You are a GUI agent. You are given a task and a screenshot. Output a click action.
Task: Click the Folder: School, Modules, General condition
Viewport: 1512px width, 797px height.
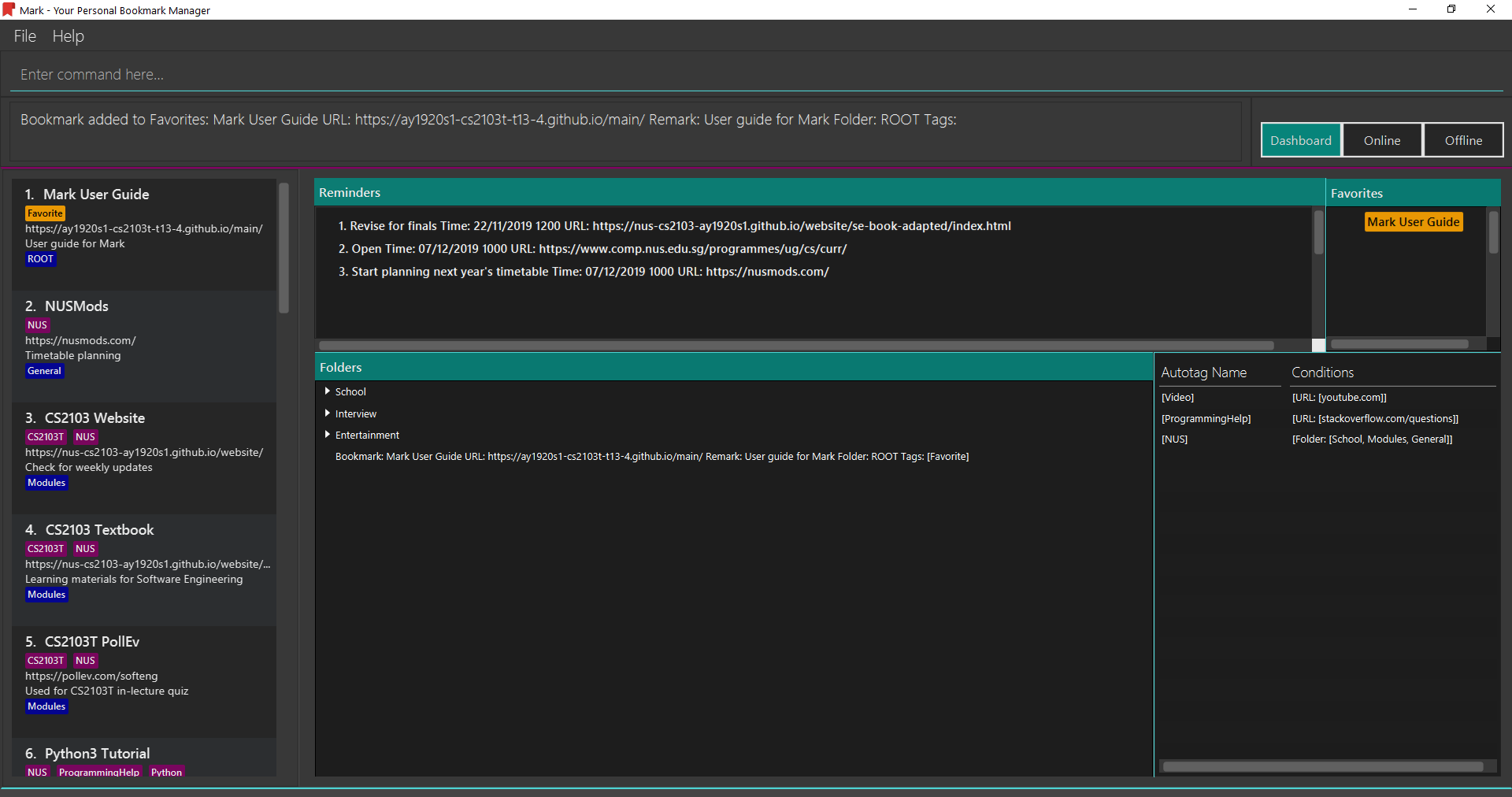click(x=1372, y=439)
